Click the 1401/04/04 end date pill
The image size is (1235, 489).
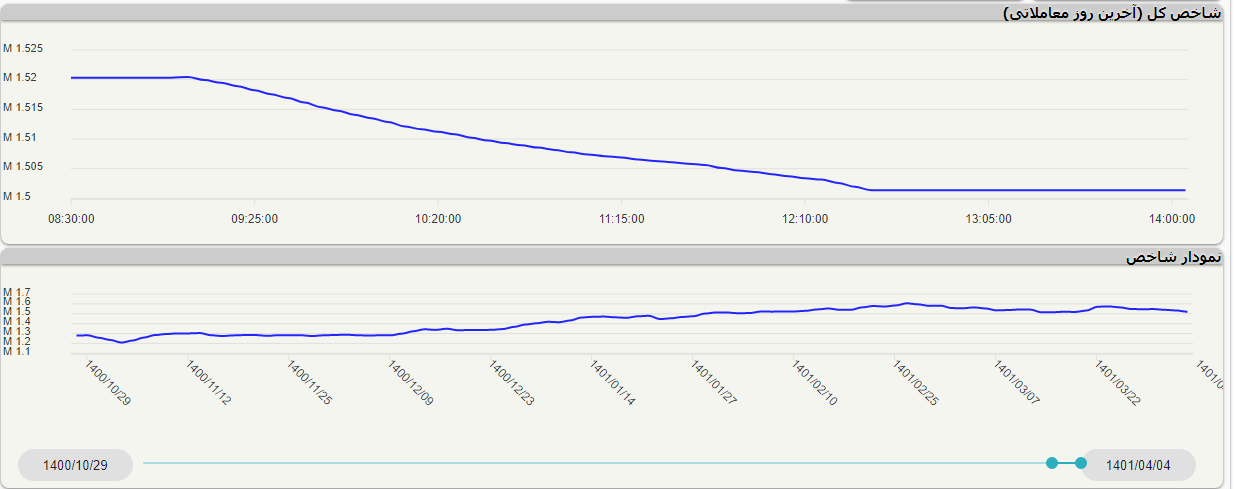coord(1138,465)
